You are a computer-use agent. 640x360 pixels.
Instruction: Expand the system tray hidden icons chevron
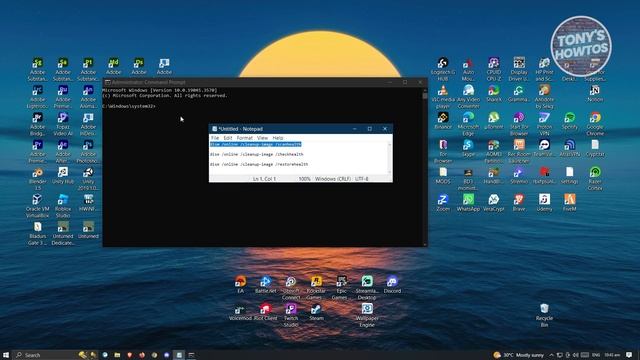click(551, 355)
